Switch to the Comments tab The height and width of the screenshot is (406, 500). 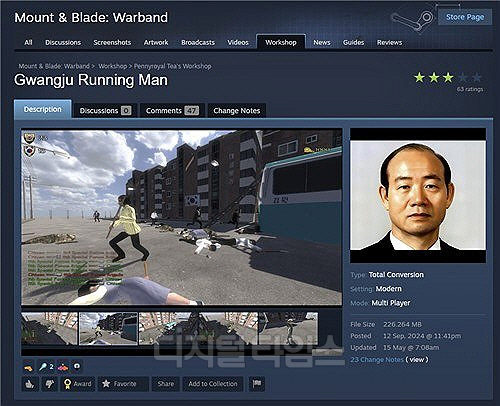click(x=172, y=110)
